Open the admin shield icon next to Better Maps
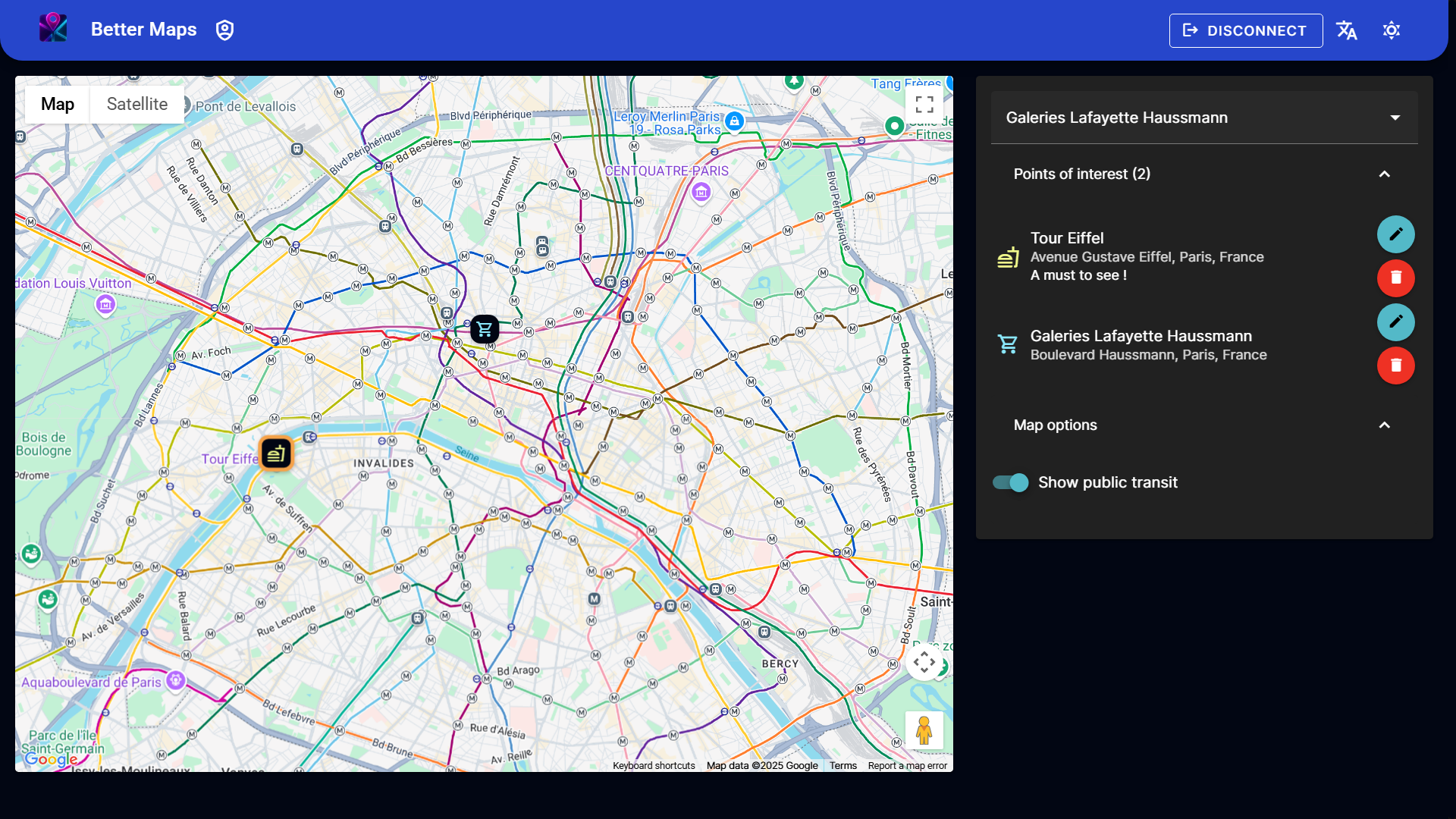 224,30
